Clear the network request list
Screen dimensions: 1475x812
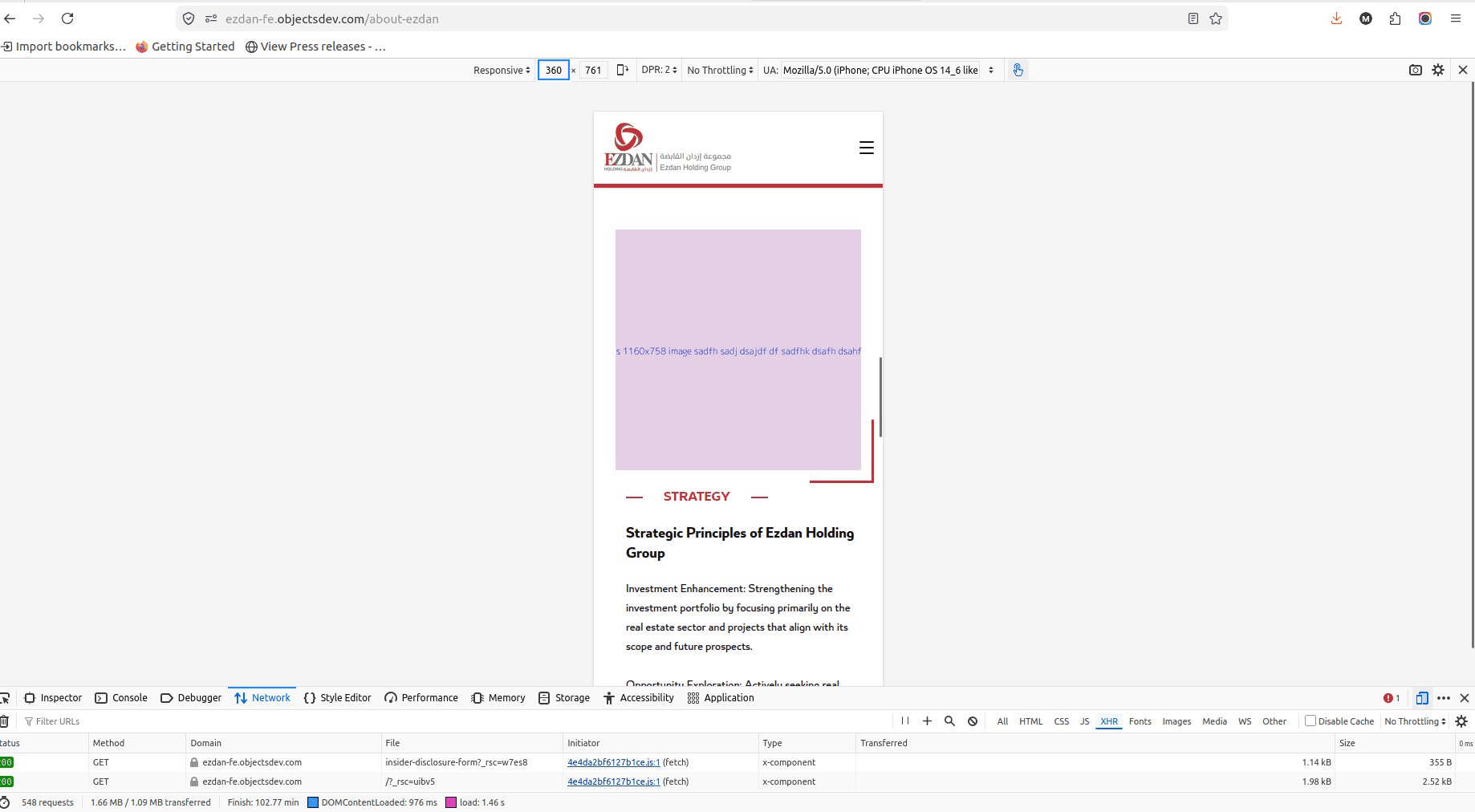click(x=4, y=721)
